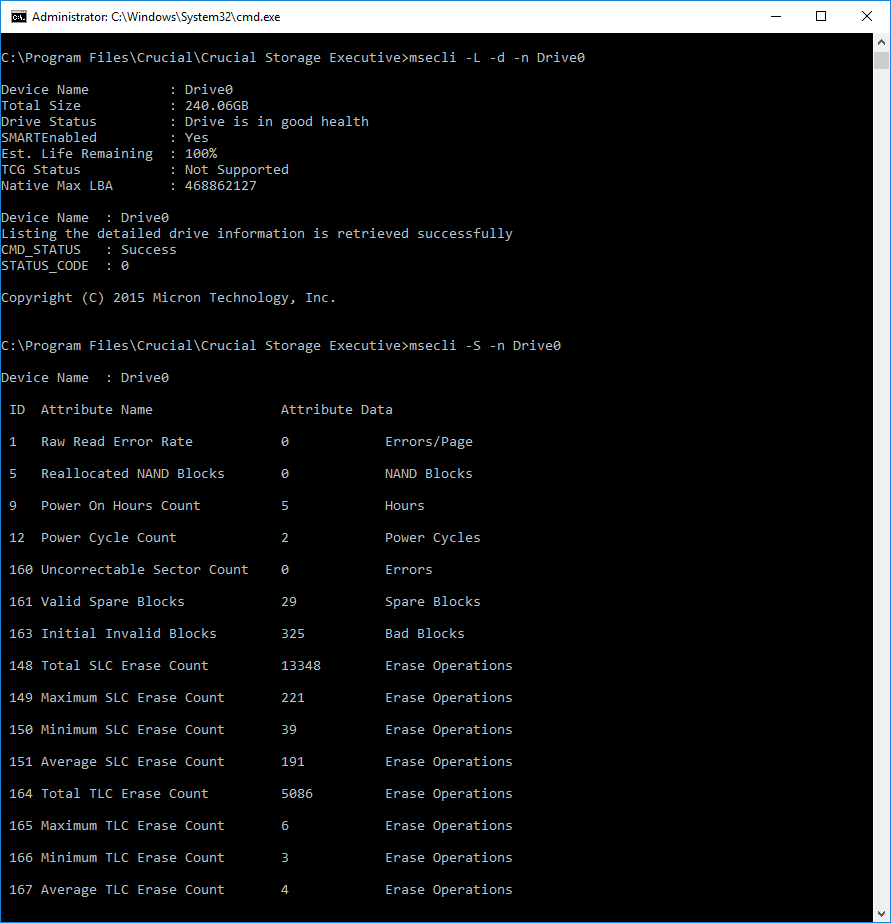The height and width of the screenshot is (923, 891).
Task: Click the 'Uncorrectable Sector Count' attribute
Action: tap(145, 570)
